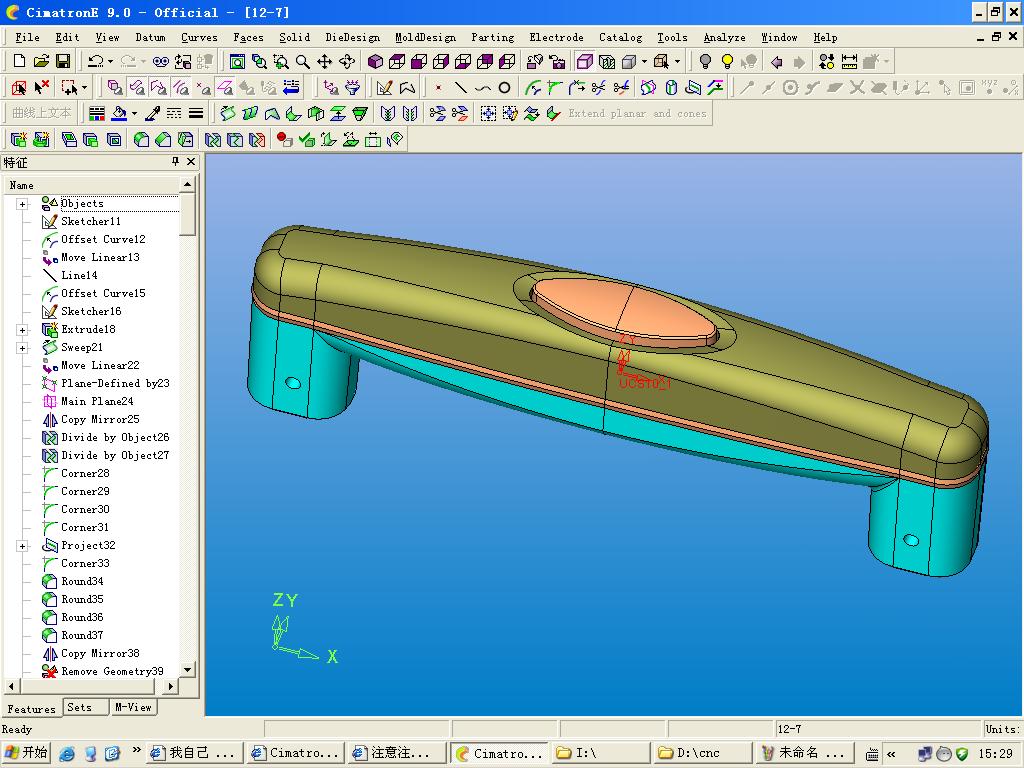1024x768 pixels.
Task: Toggle the shaded display cube button
Action: click(584, 61)
